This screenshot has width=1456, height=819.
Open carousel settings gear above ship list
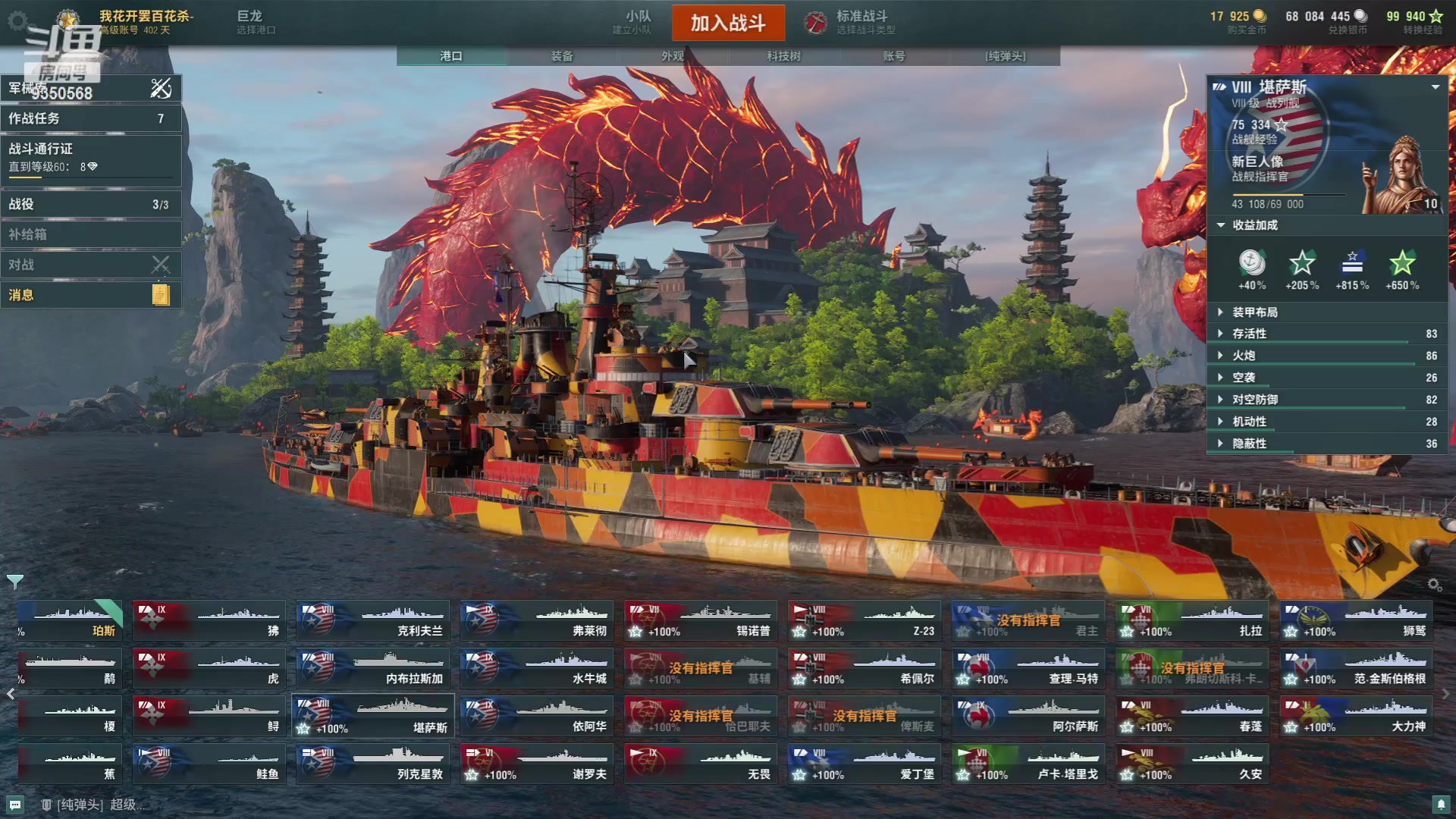click(x=1434, y=585)
